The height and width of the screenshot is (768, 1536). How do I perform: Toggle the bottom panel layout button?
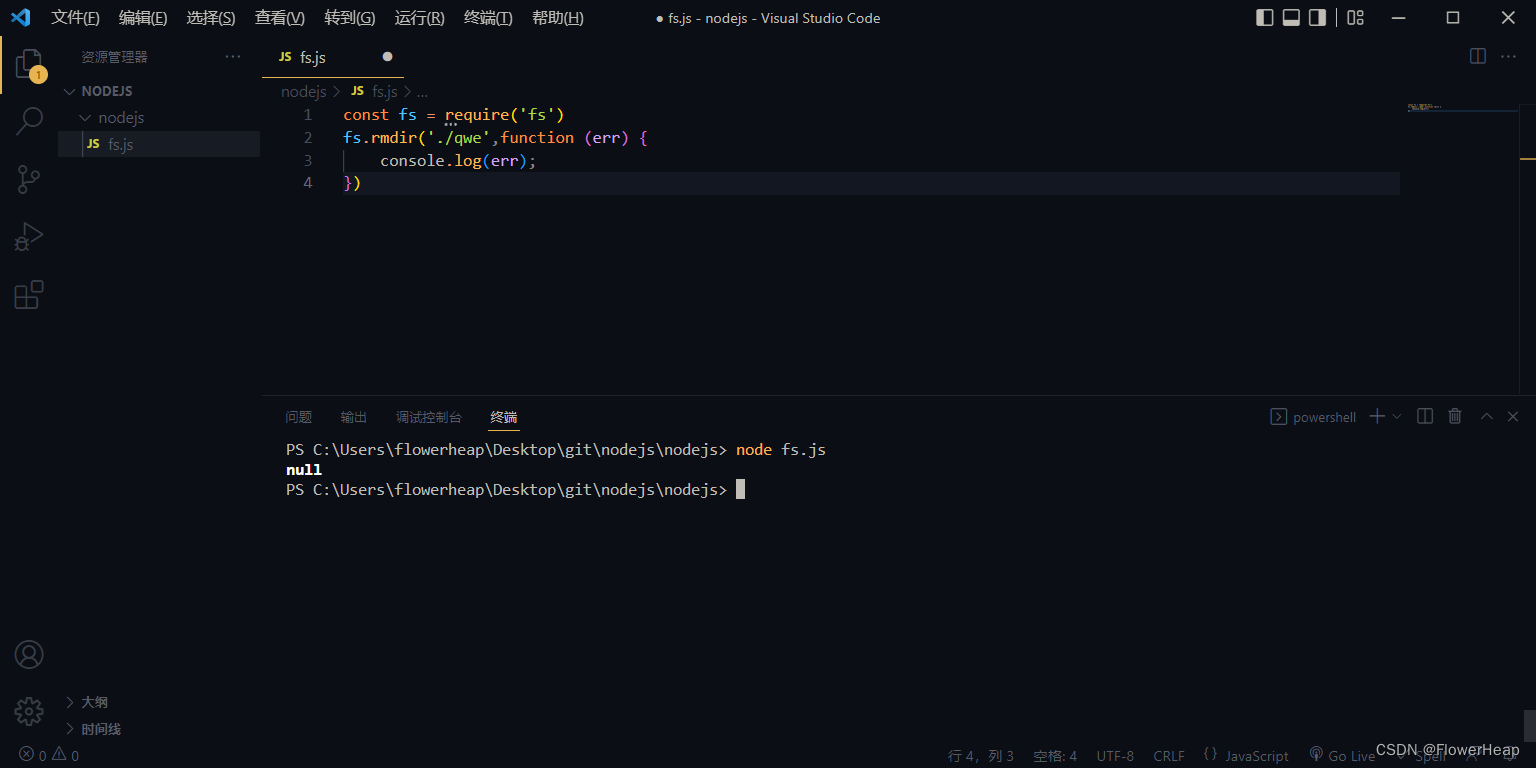pyautogui.click(x=1291, y=17)
